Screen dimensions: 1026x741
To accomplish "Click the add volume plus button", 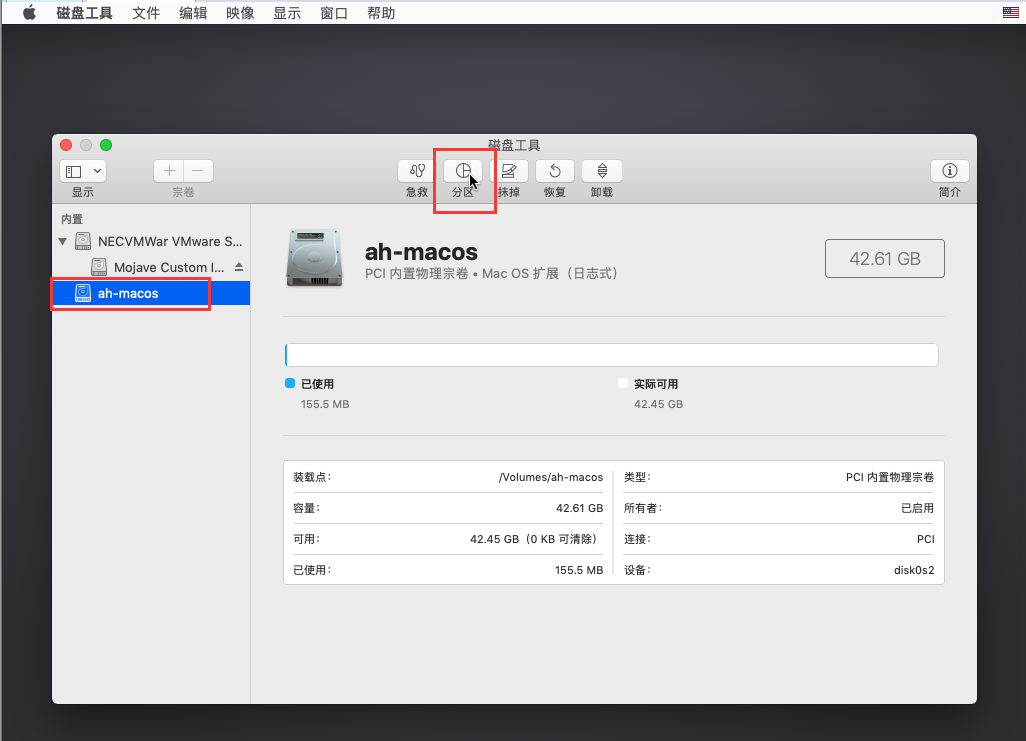I will click(x=169, y=171).
